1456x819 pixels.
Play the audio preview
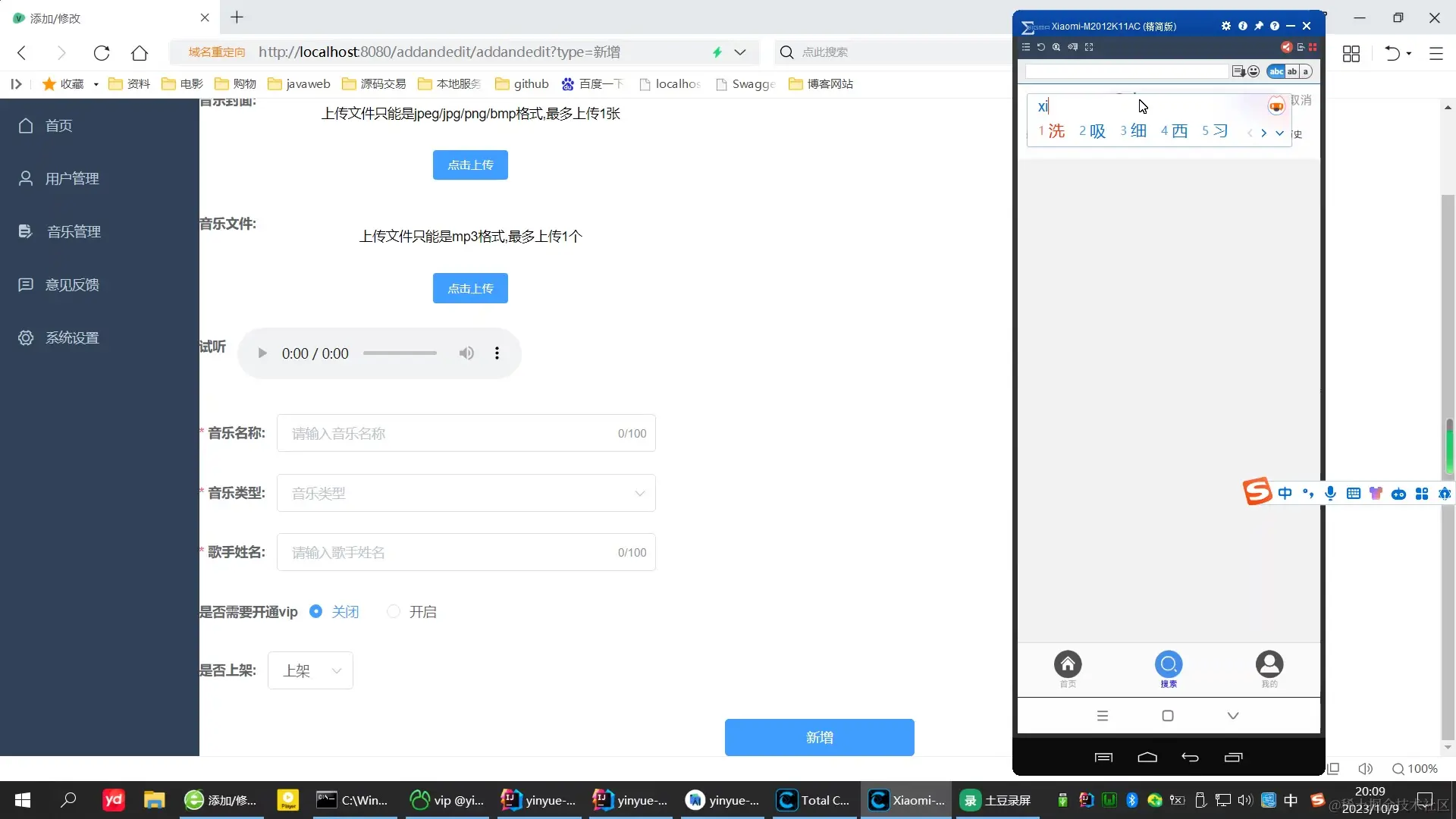pos(262,353)
